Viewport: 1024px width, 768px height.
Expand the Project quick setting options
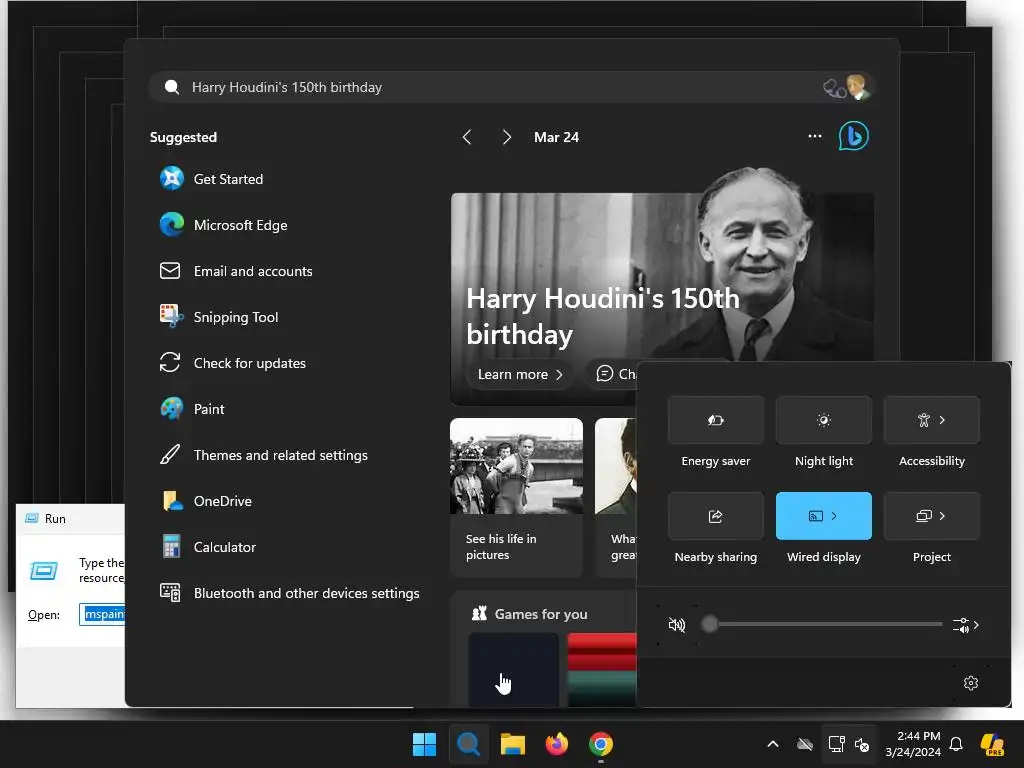click(942, 516)
